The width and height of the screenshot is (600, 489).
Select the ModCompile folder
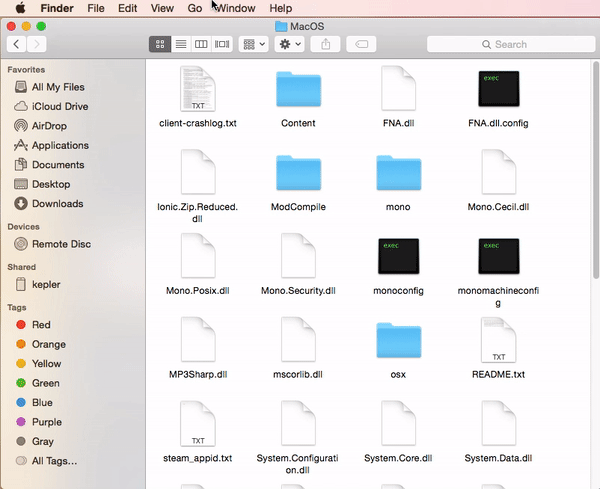298,173
